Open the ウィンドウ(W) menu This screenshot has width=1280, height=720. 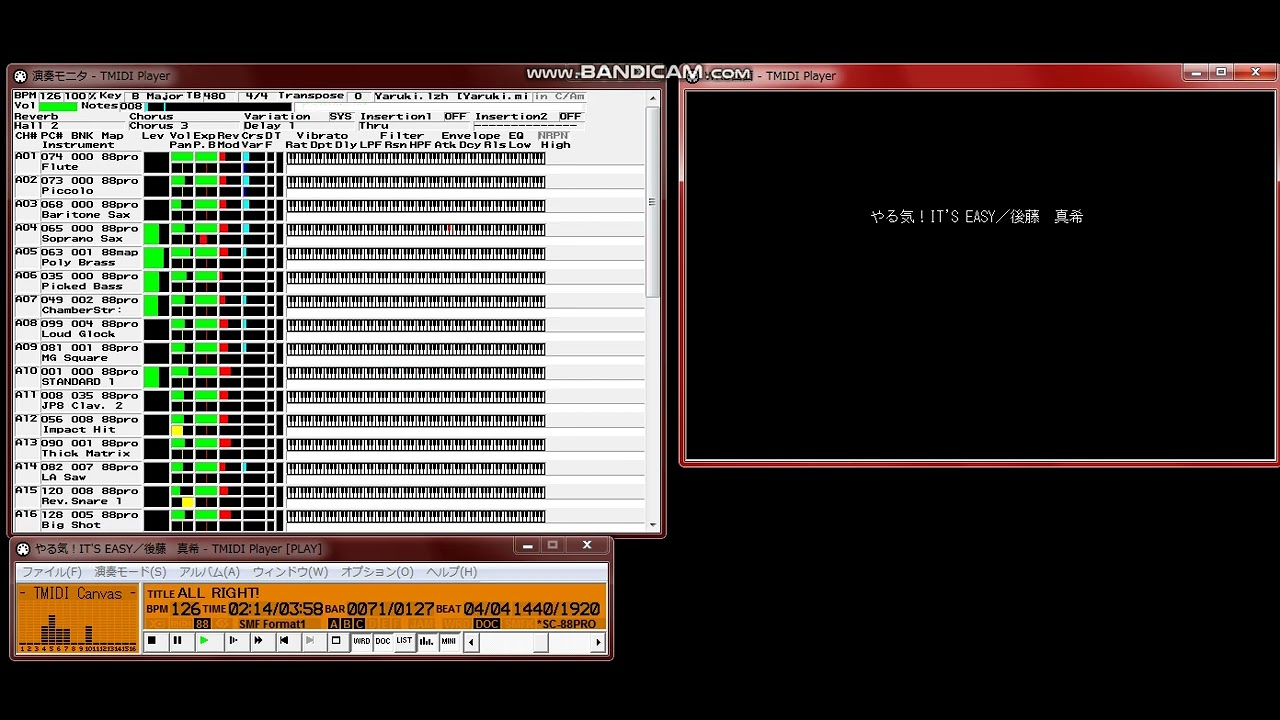pos(290,572)
